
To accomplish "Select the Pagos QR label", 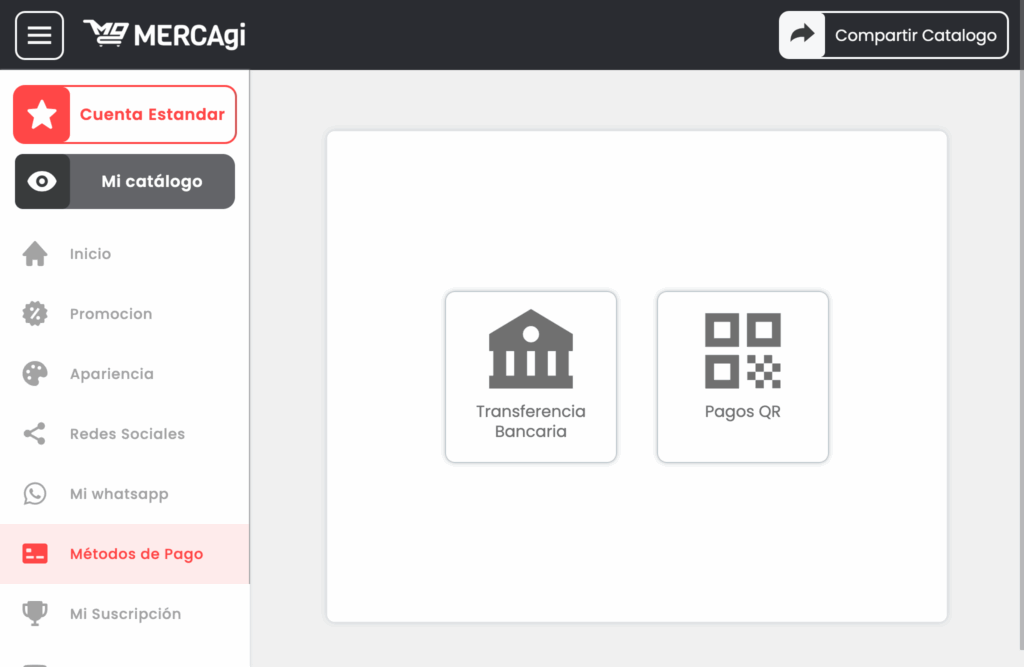I will (742, 412).
